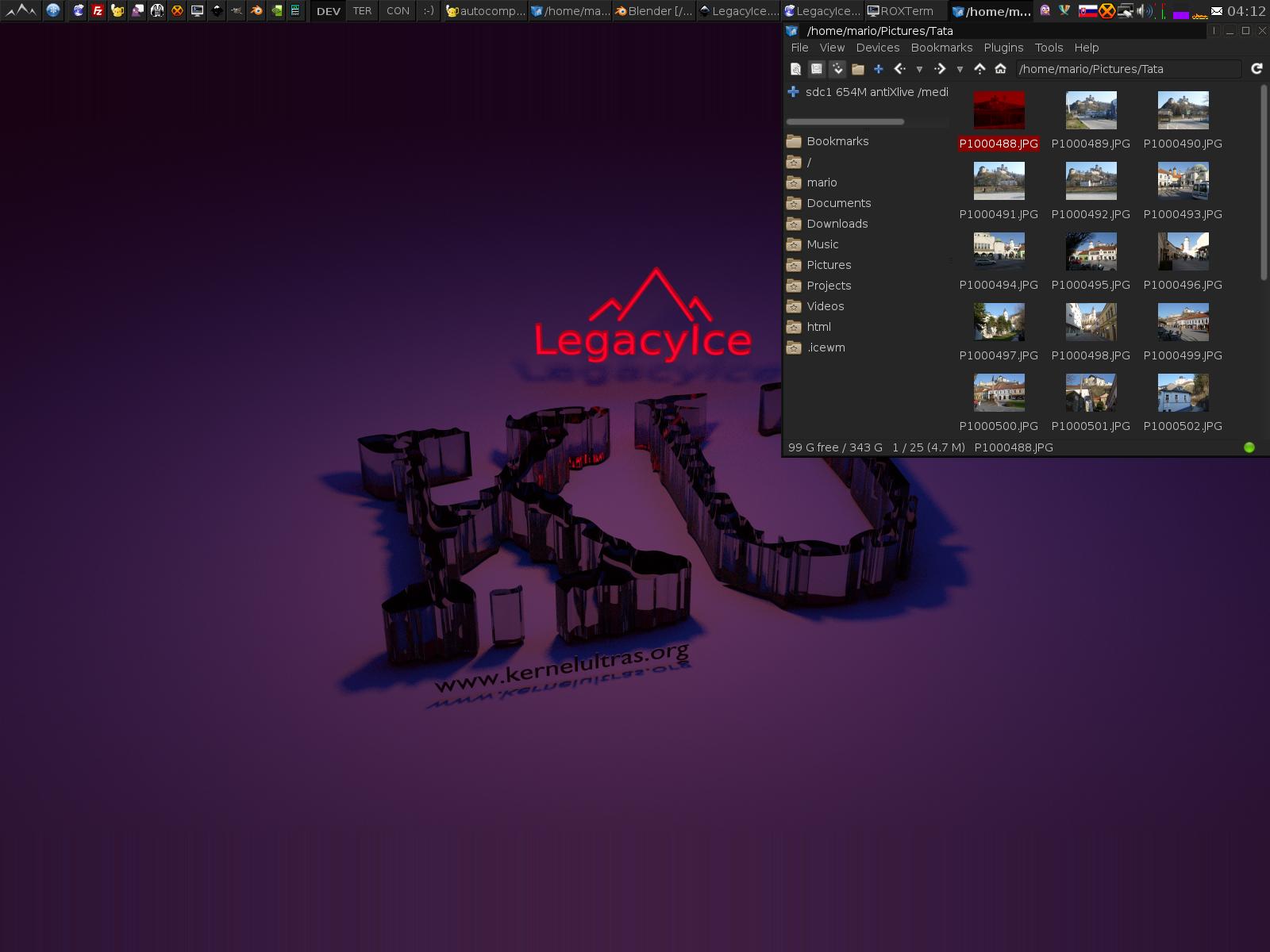The height and width of the screenshot is (952, 1270).
Task: Open the Devices menu
Action: click(x=878, y=48)
